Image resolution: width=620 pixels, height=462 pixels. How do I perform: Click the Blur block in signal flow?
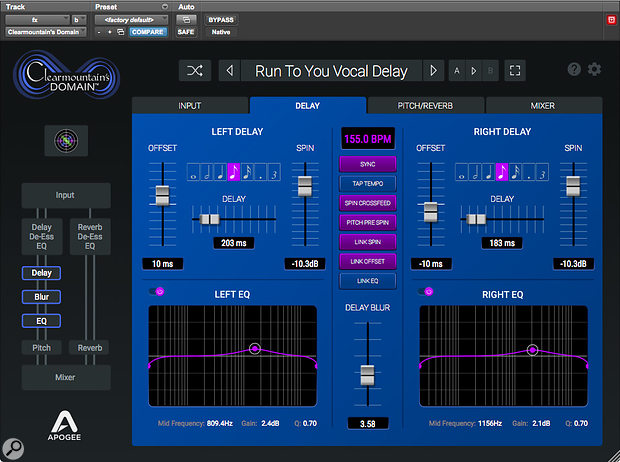tap(42, 297)
